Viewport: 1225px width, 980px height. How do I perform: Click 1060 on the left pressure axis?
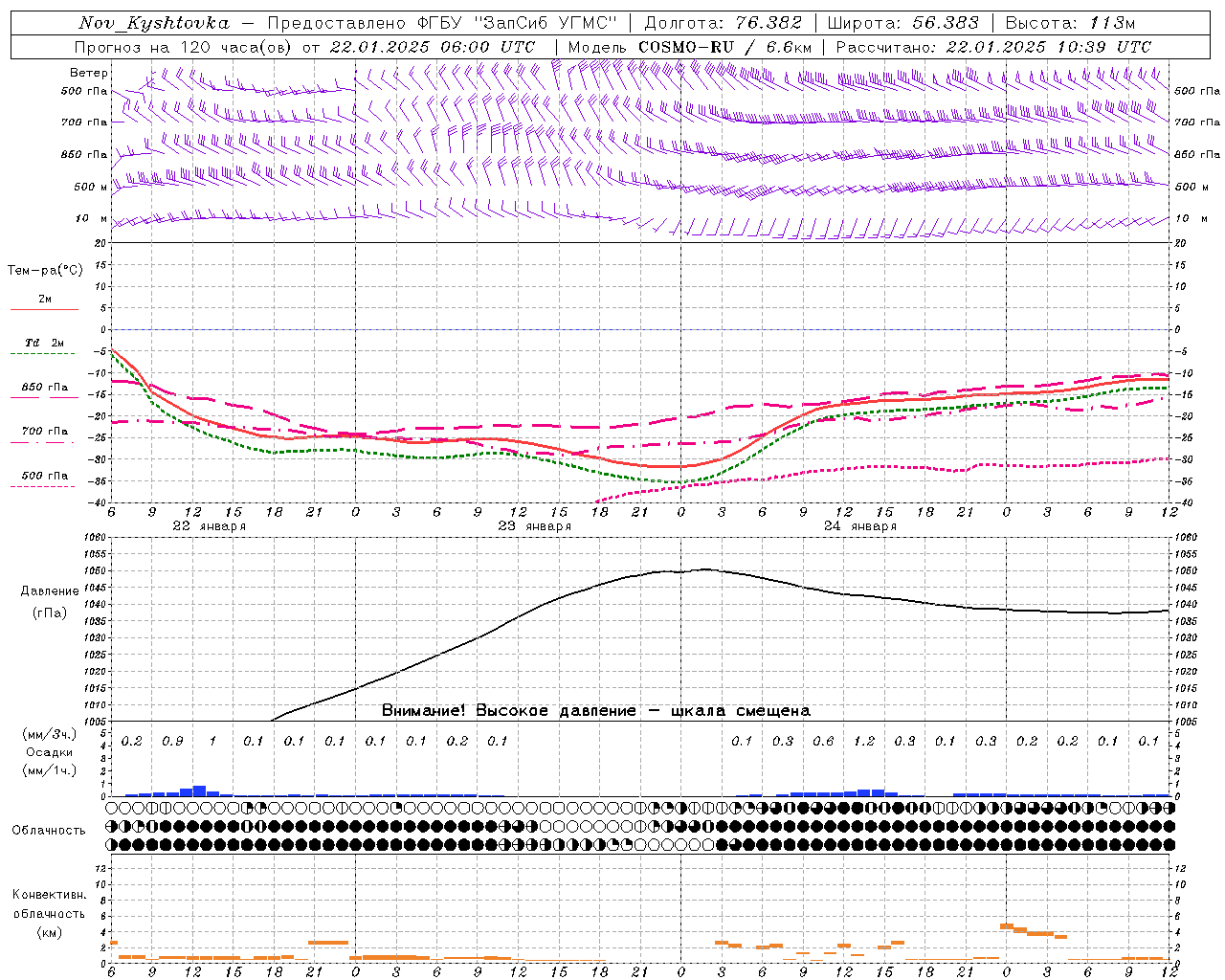point(97,538)
